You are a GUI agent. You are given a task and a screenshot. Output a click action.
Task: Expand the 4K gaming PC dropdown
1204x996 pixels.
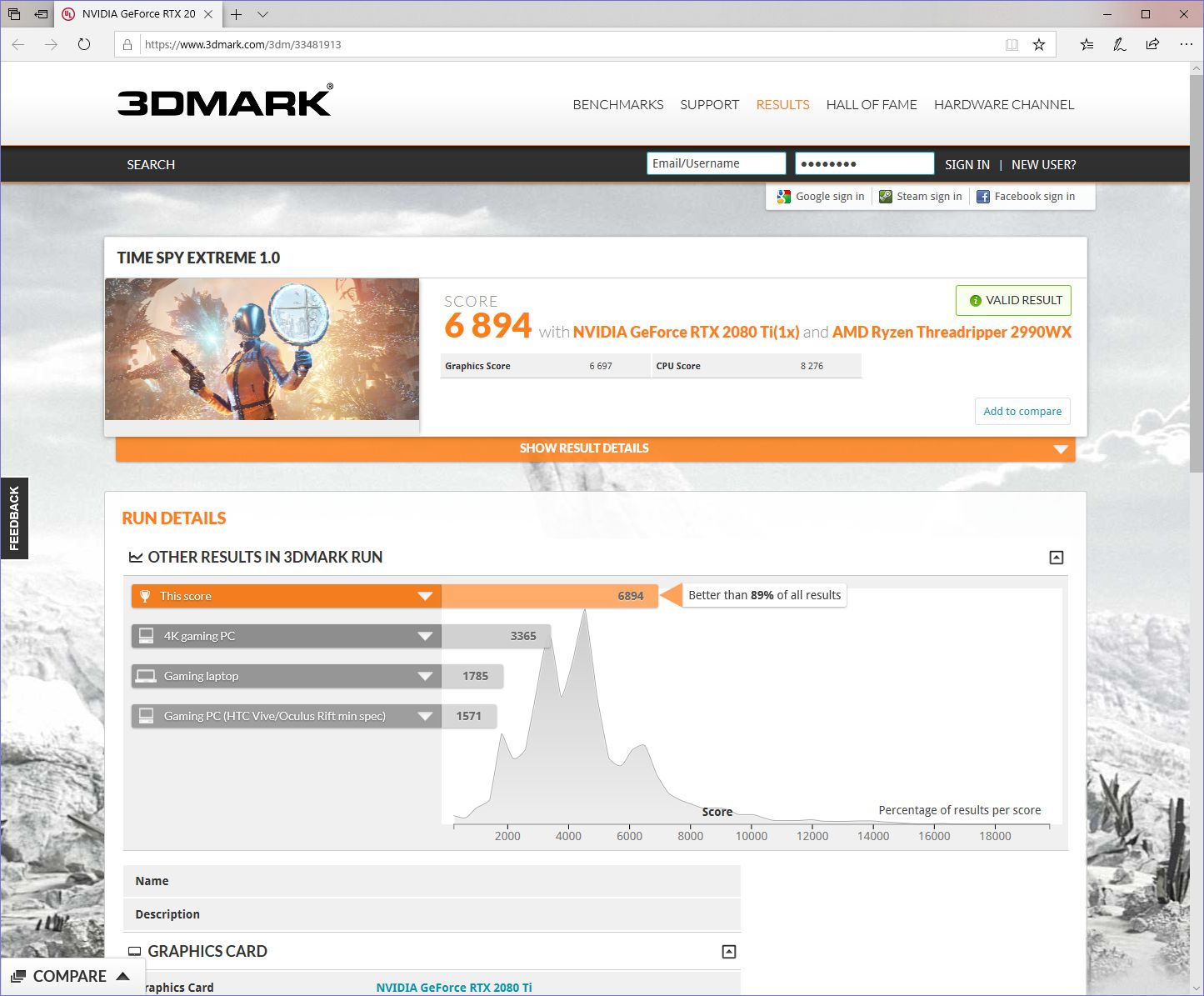point(425,636)
